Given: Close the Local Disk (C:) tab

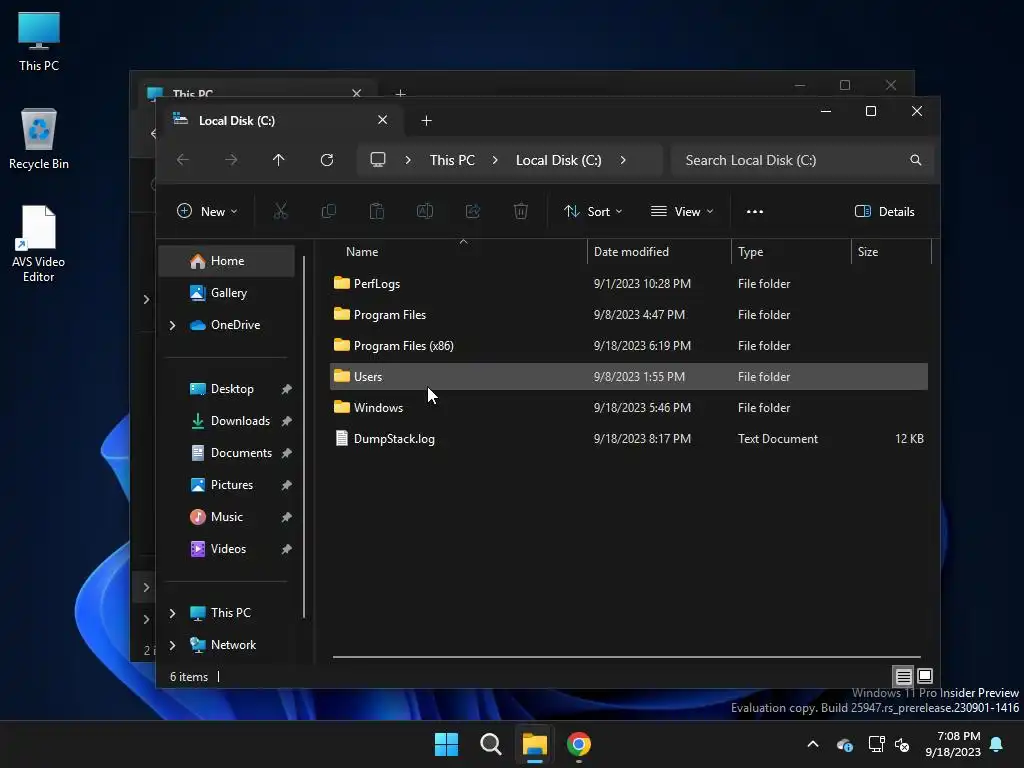Looking at the screenshot, I should pyautogui.click(x=383, y=120).
